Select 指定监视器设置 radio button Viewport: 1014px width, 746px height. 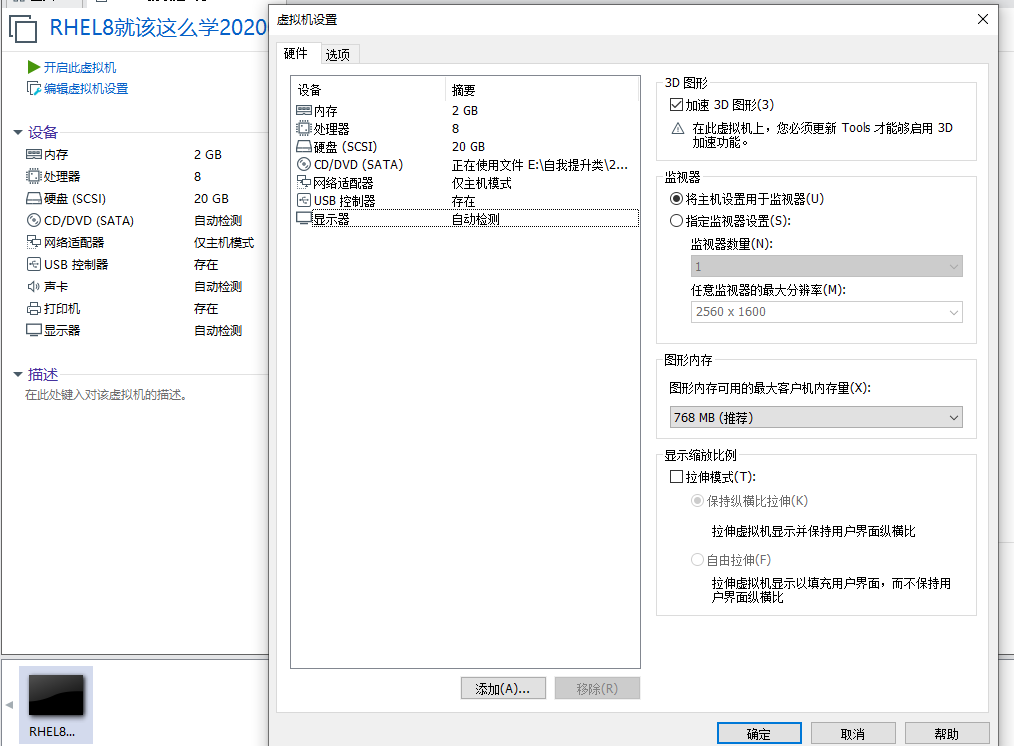pos(676,220)
